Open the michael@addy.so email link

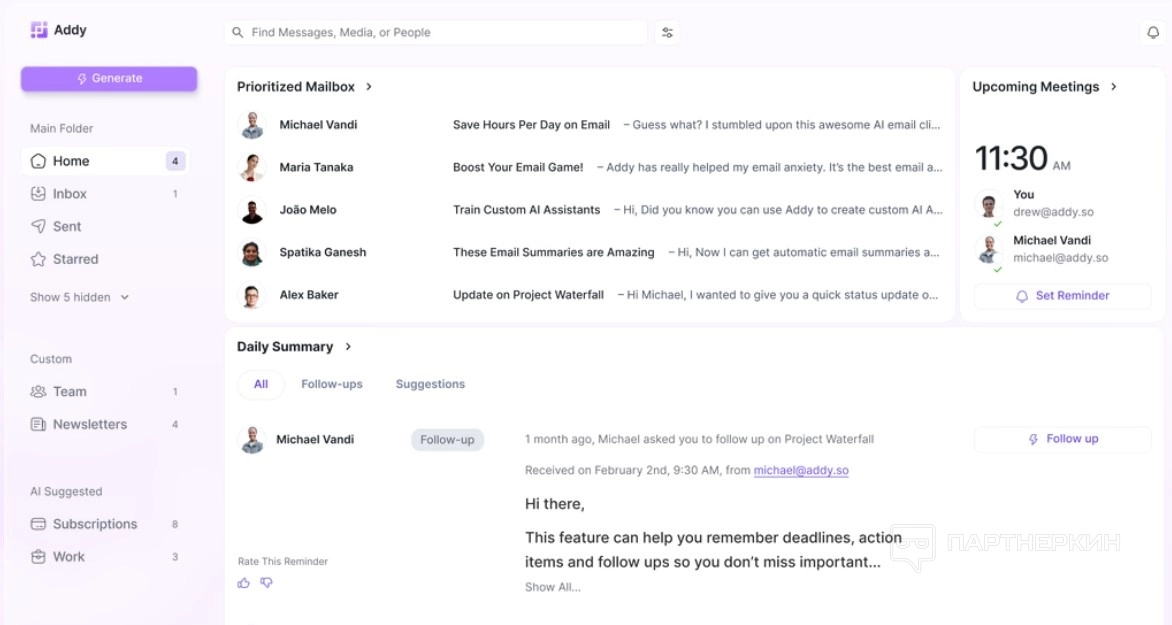tap(801, 470)
